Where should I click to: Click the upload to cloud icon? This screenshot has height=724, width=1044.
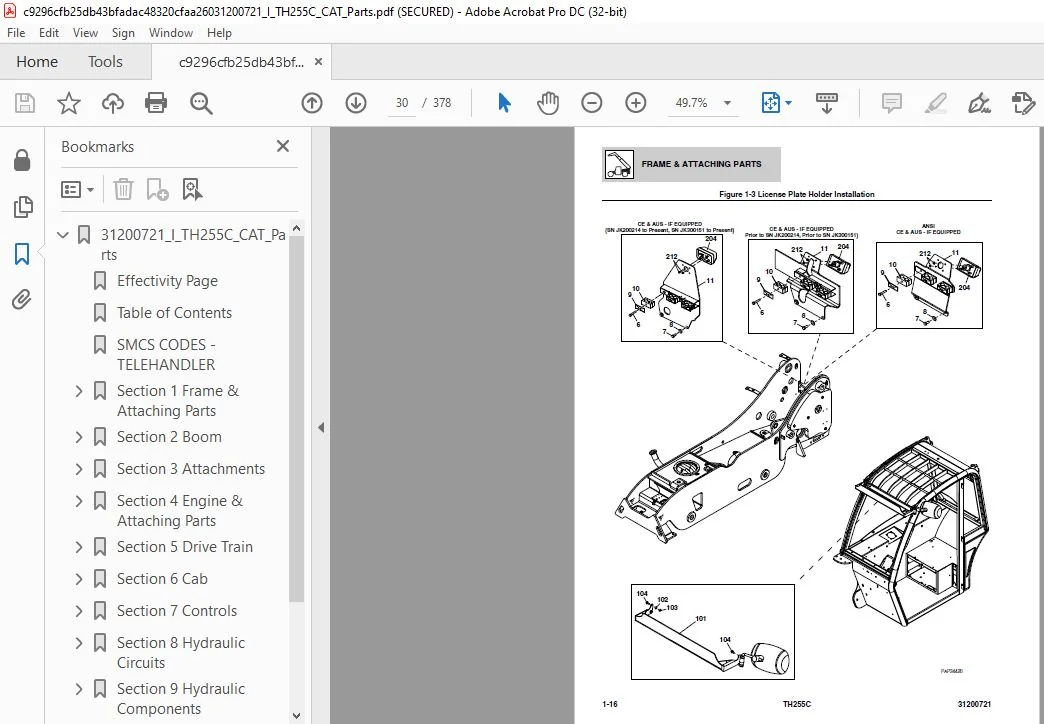click(x=113, y=103)
